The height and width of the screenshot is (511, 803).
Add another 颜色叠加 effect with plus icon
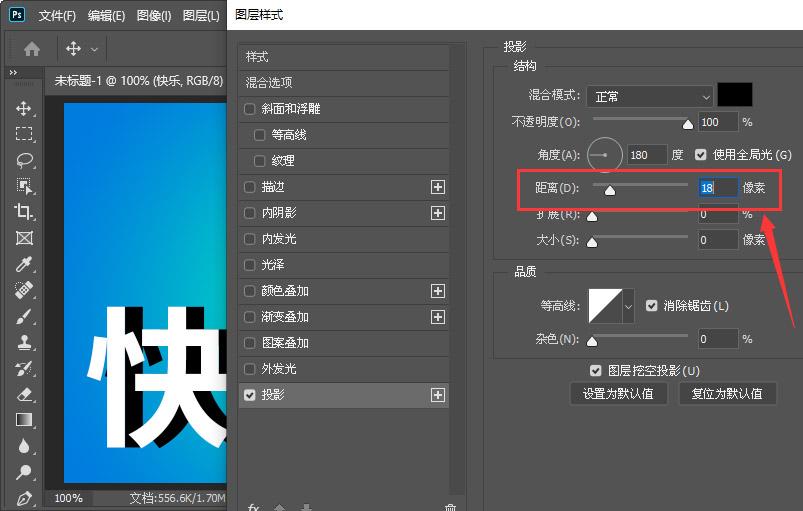coord(437,291)
